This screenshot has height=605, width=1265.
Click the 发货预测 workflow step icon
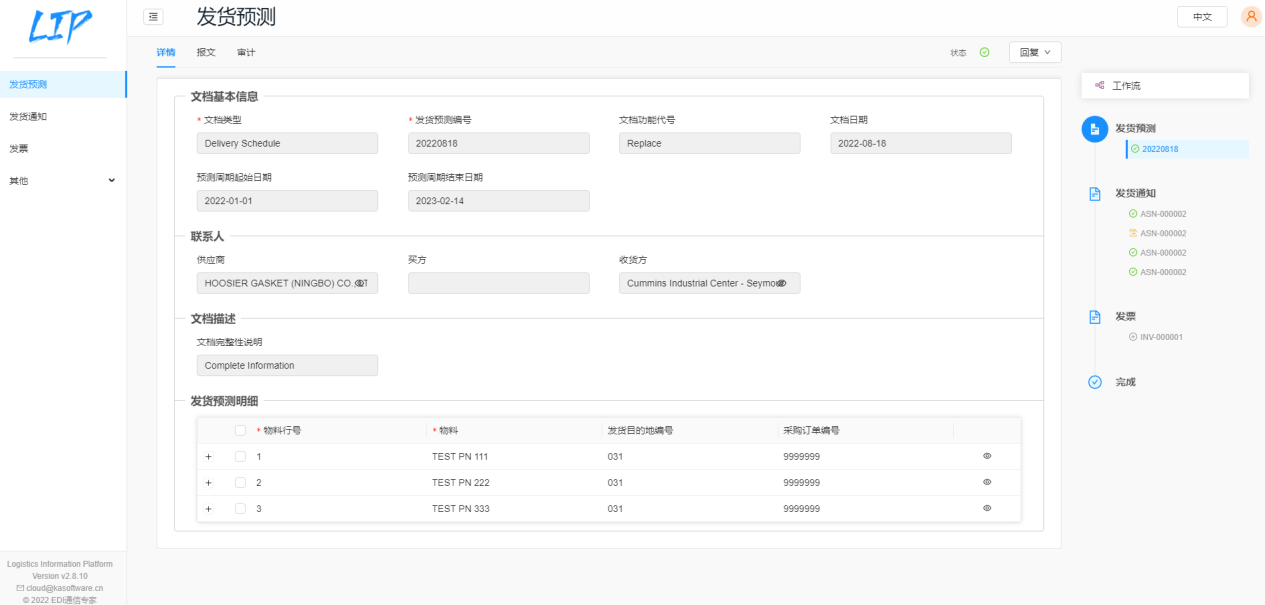tap(1094, 129)
